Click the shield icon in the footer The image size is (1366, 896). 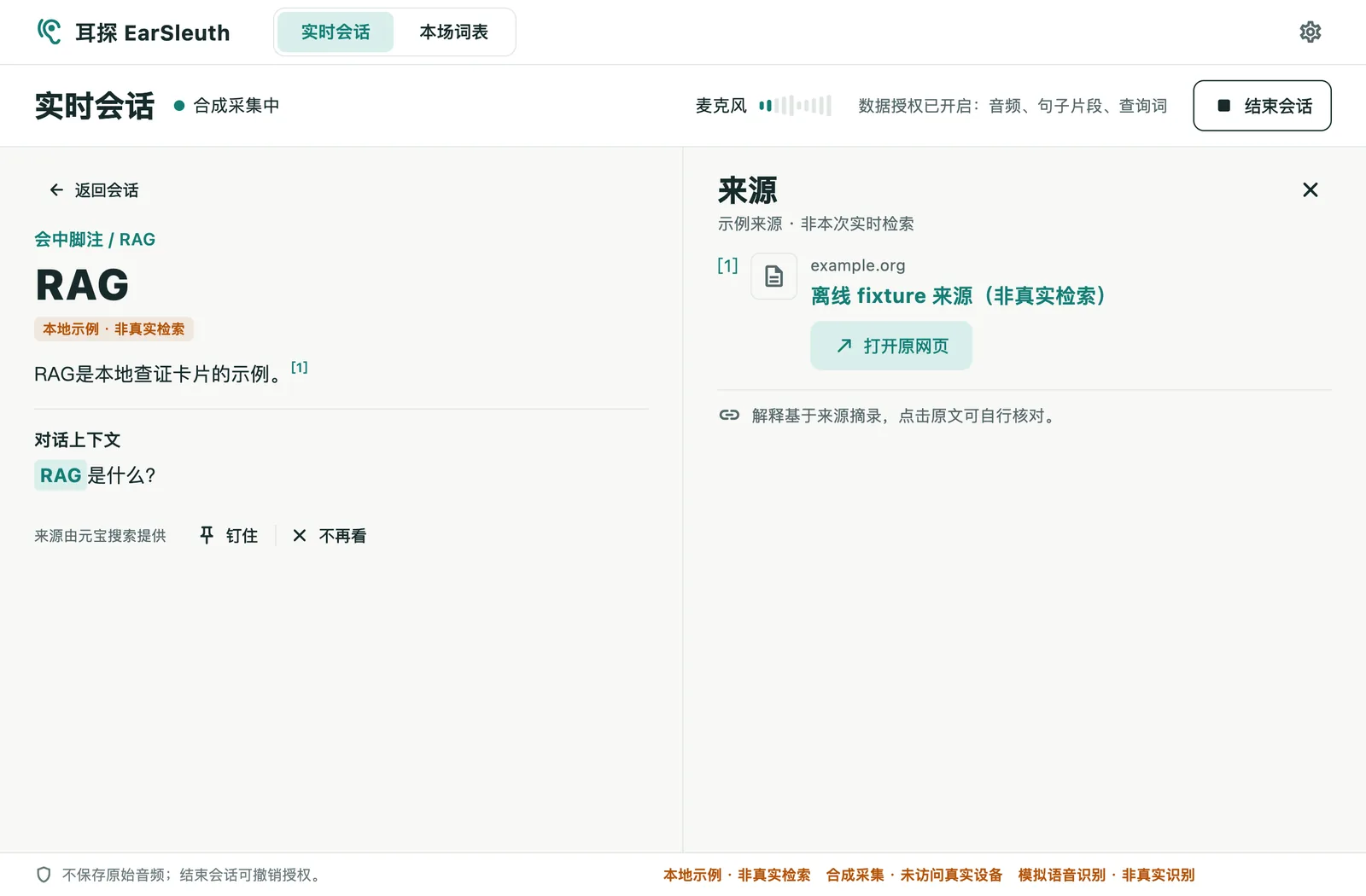tap(44, 875)
